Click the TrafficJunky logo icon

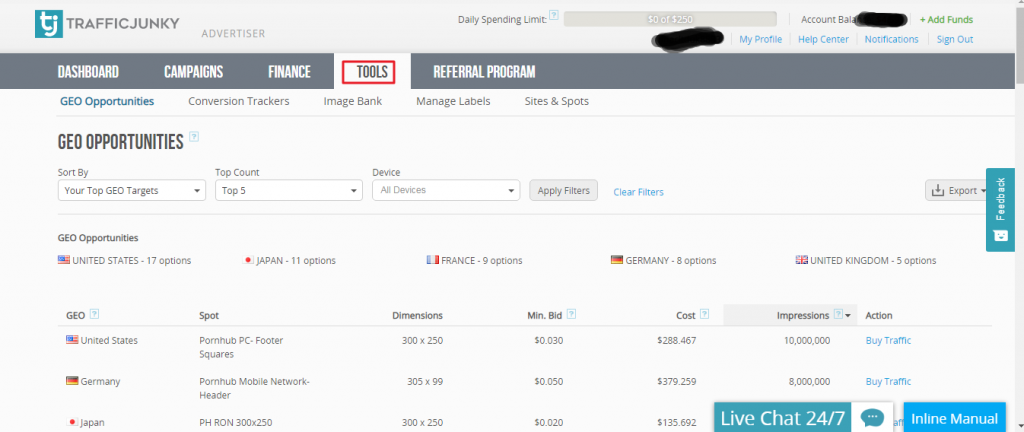[x=49, y=24]
